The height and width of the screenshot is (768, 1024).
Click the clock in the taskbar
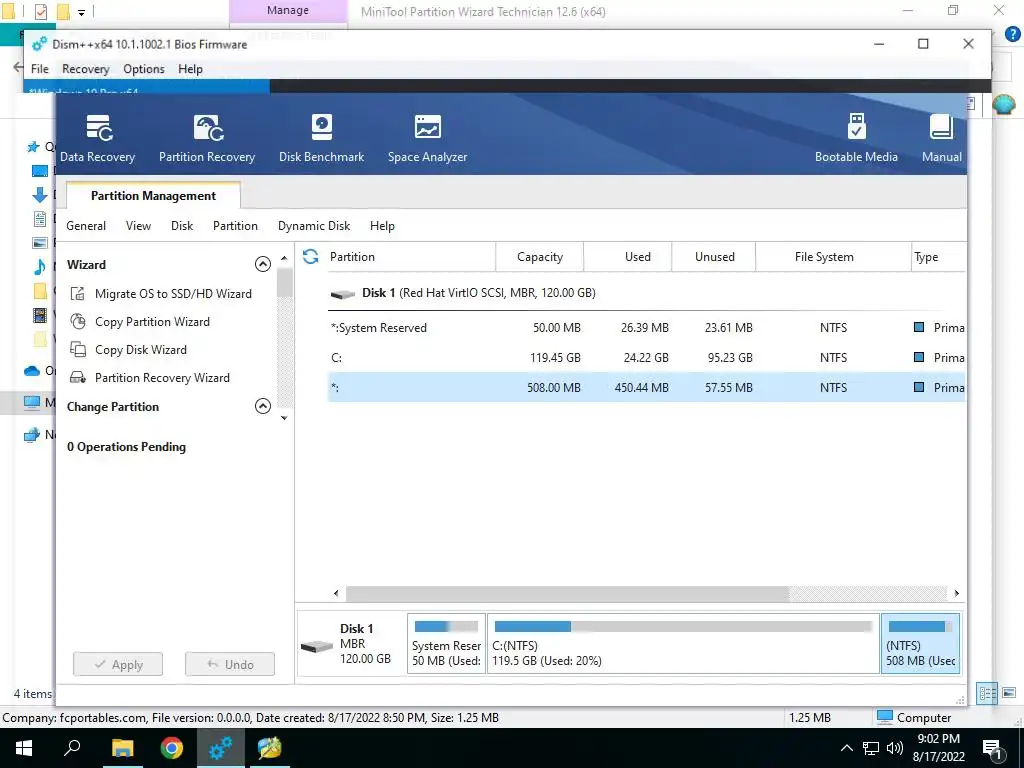coord(938,748)
